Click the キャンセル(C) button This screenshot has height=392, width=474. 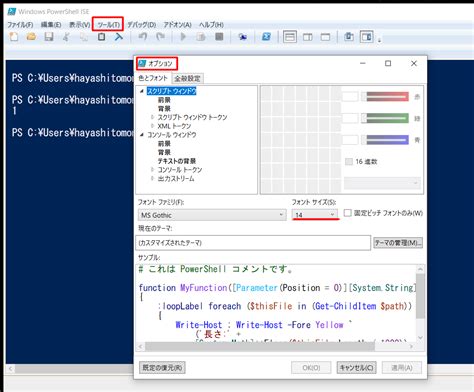point(356,368)
